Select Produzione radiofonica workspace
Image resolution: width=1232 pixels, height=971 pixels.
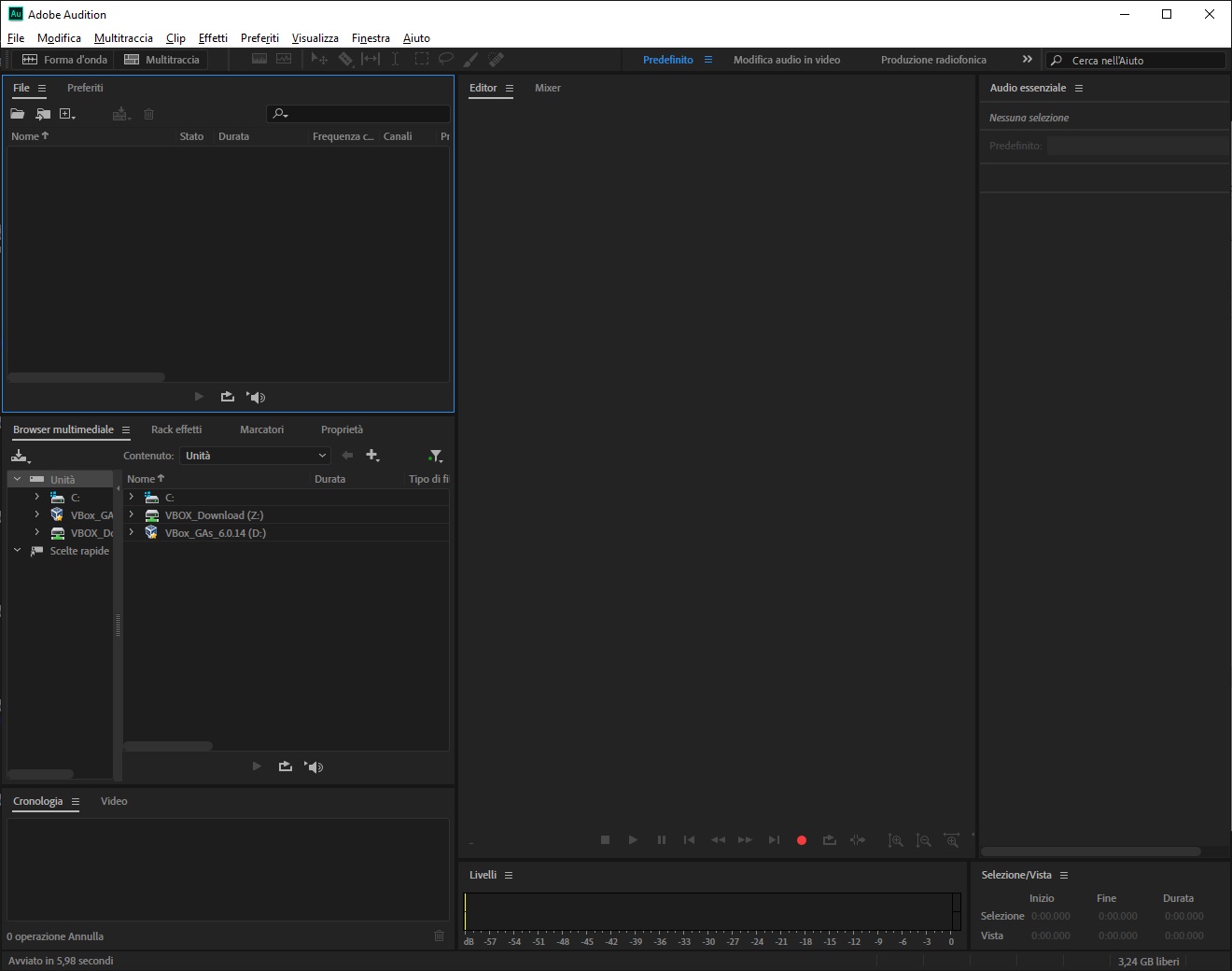[932, 60]
